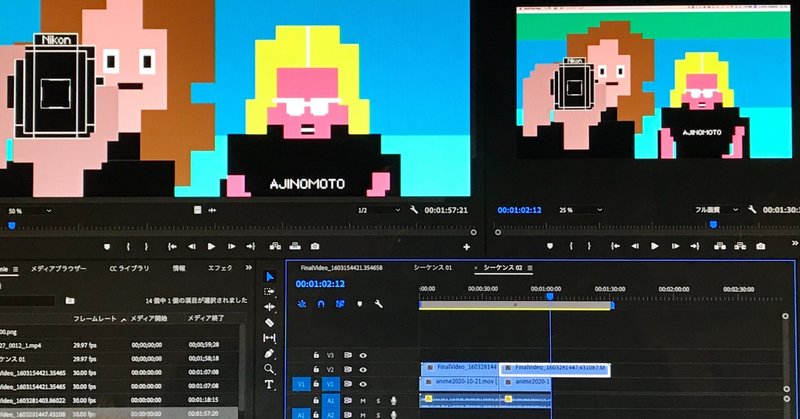This screenshot has width=800, height=419.
Task: Switch to CC ライブラリ tab
Action: point(129,268)
